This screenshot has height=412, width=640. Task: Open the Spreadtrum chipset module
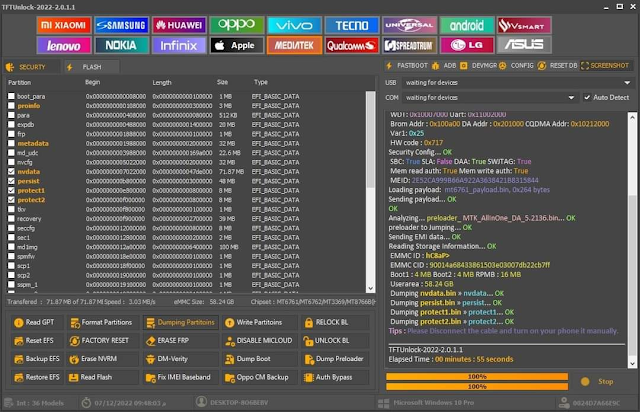(x=409, y=45)
